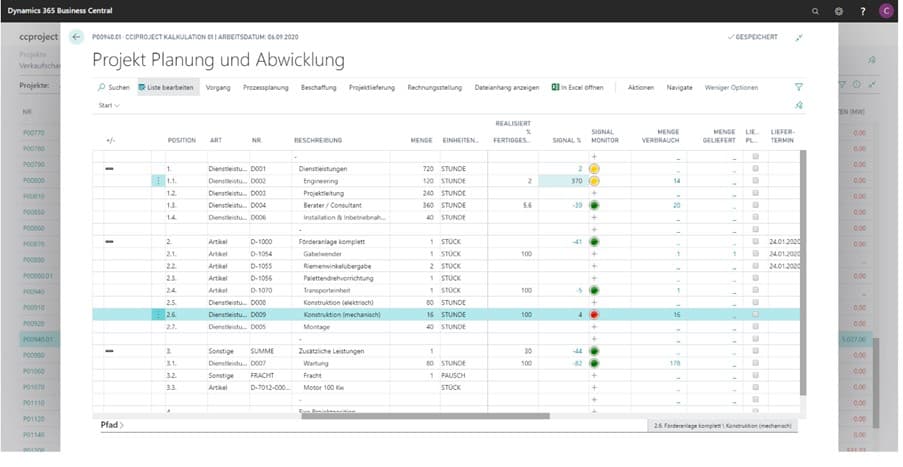Viewport: 903px width, 467px height.
Task: Open the settings gear in top bar
Action: [838, 10]
